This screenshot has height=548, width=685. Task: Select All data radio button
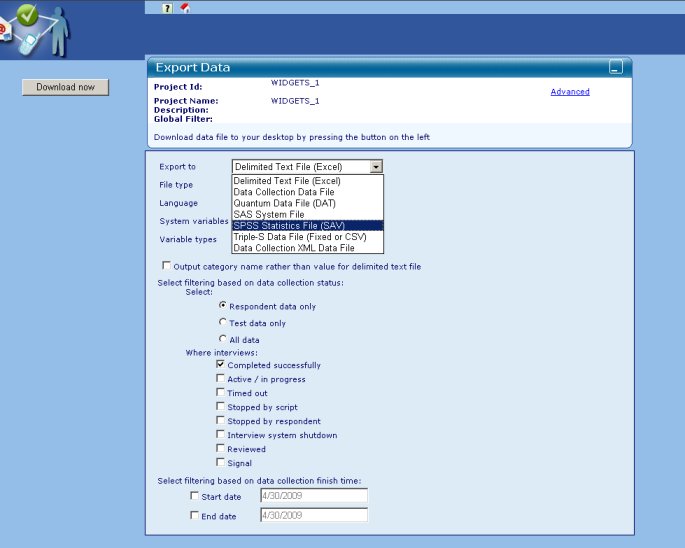coord(223,339)
